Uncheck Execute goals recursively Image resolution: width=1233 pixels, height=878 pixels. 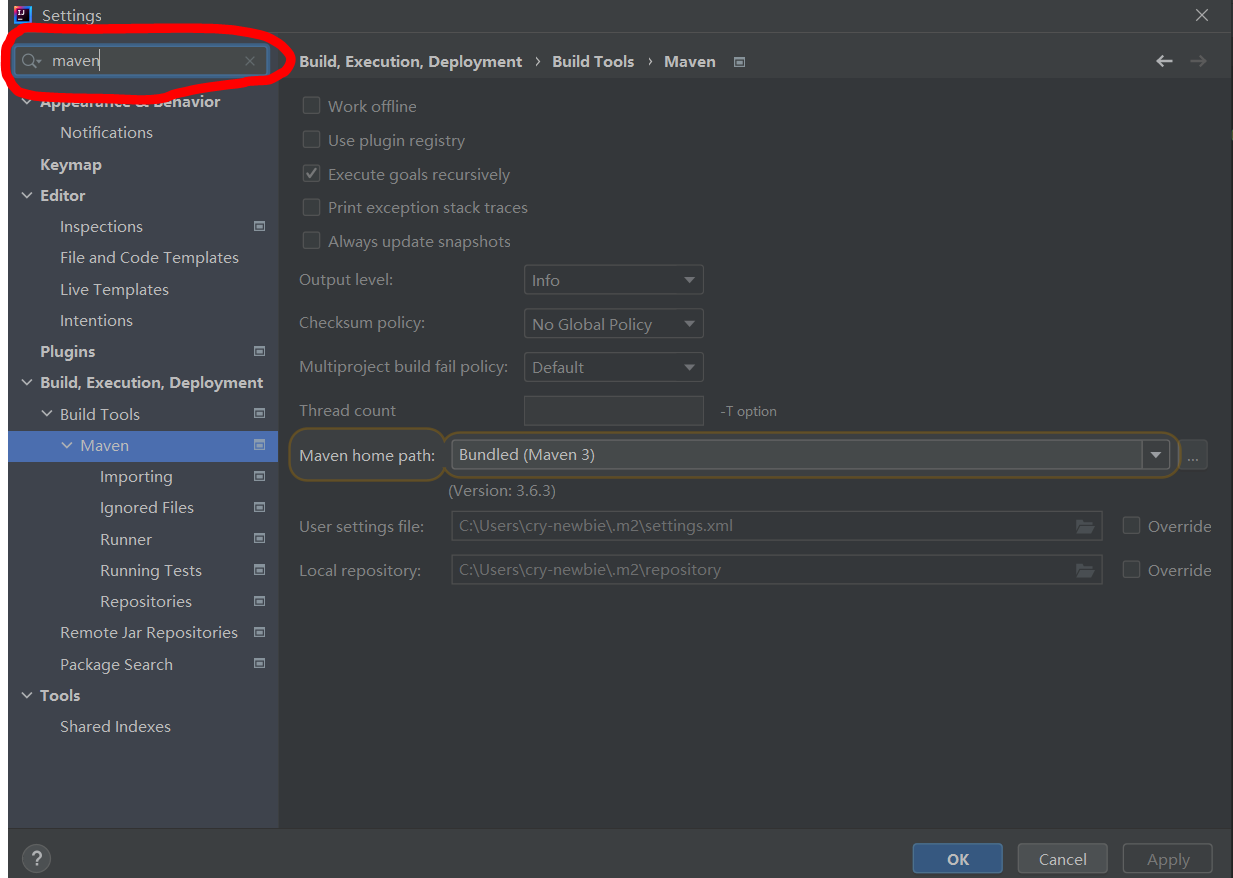pos(311,173)
